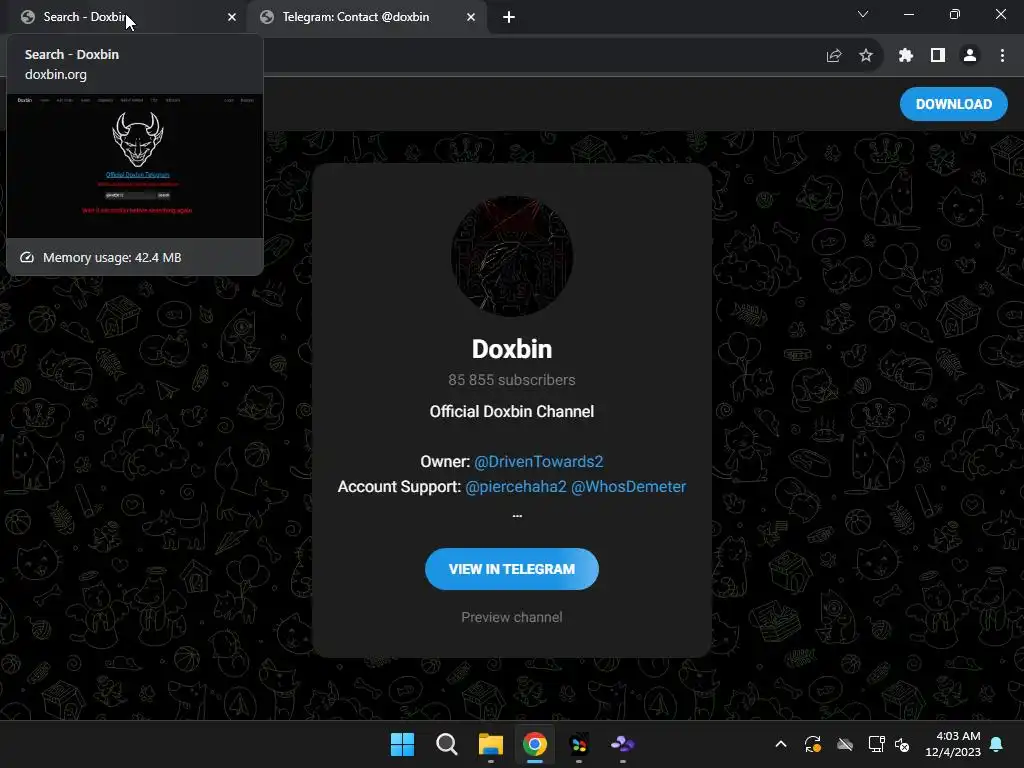The width and height of the screenshot is (1024, 768).
Task: Click the Chrome taskbar icon
Action: point(535,744)
